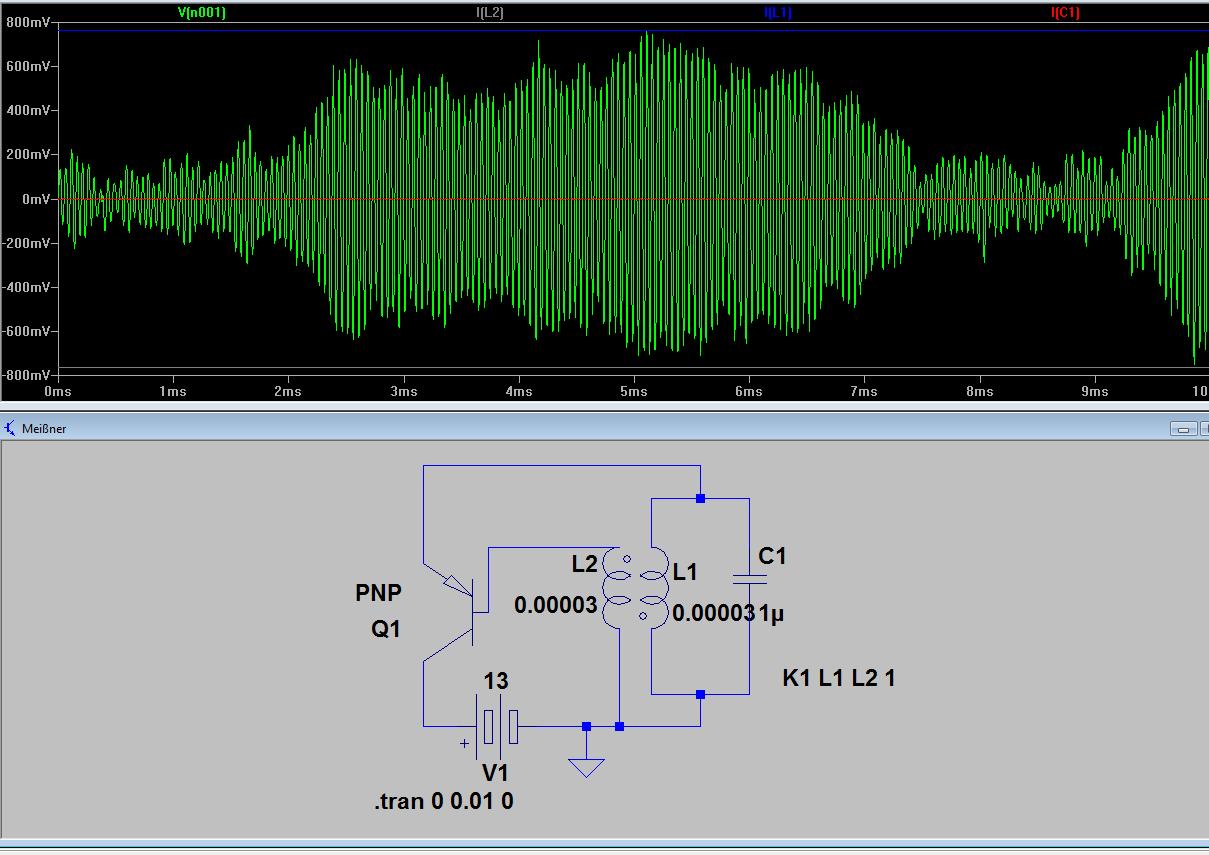The width and height of the screenshot is (1209, 855).
Task: Click the 9ms time axis label
Action: tap(1095, 391)
